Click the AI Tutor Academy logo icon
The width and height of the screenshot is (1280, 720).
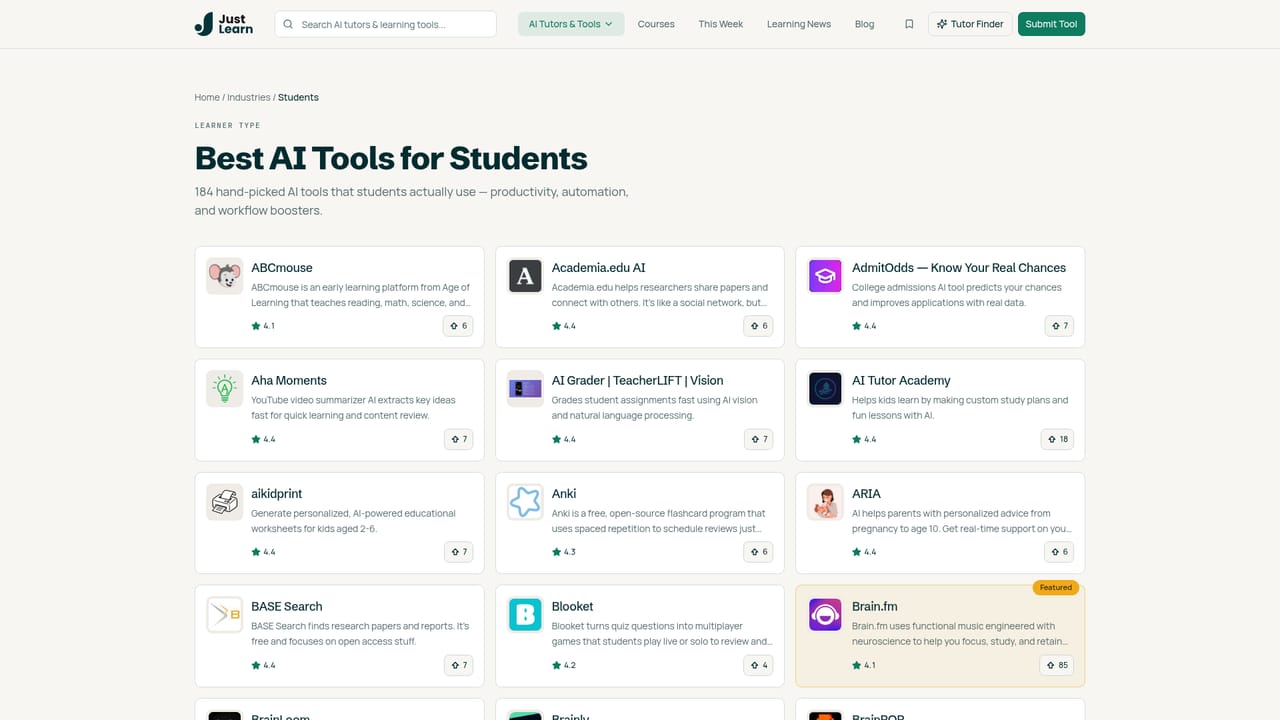point(825,389)
